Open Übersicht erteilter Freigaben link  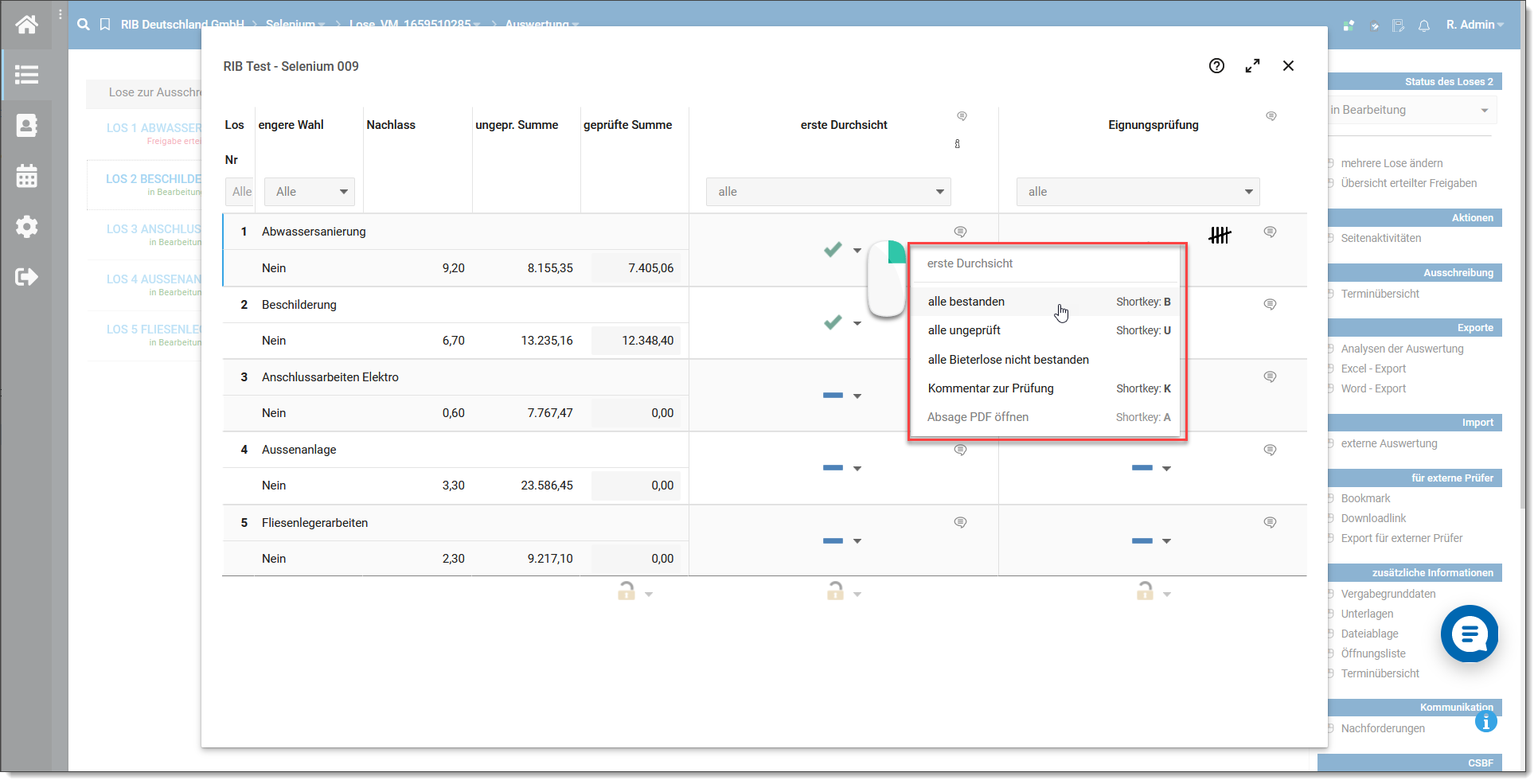(1409, 183)
